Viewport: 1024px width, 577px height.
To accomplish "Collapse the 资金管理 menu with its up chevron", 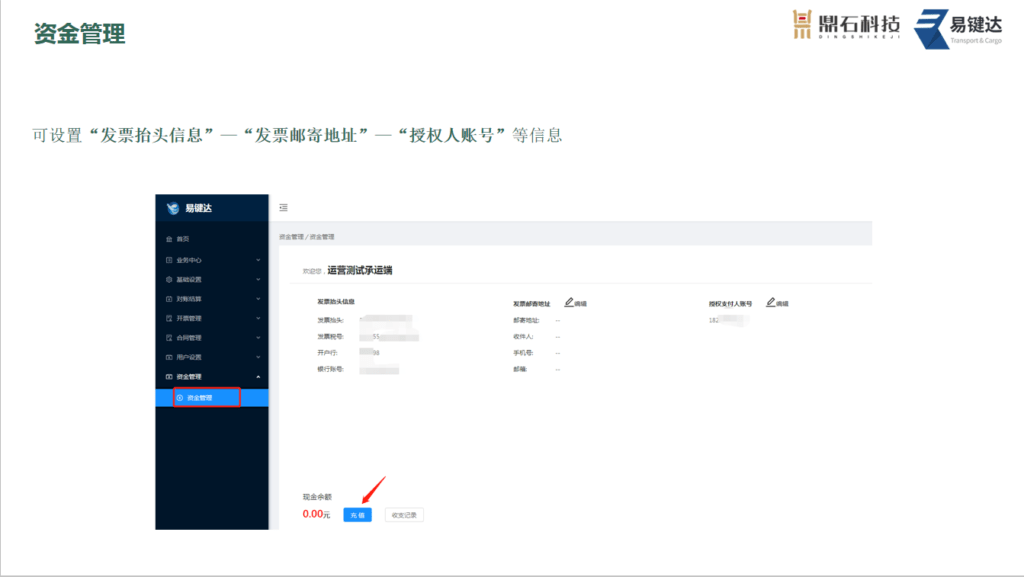I will 258,377.
